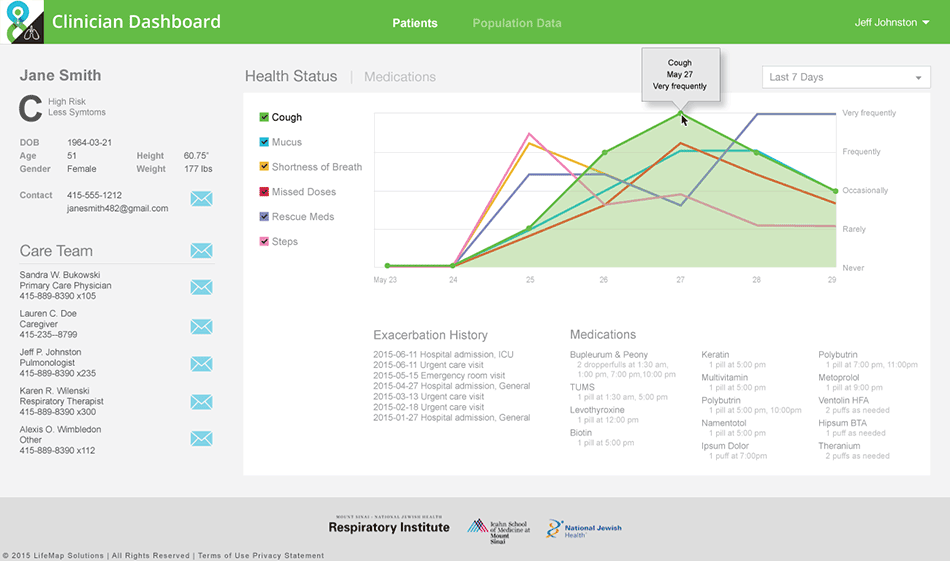This screenshot has height=561, width=950.
Task: Click the patient name Jane Smith
Action: click(x=61, y=75)
